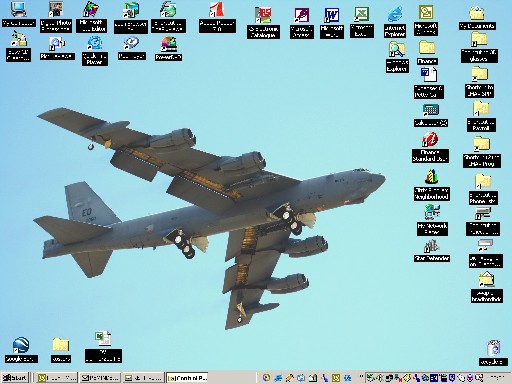512x384 pixels.
Task: Switch to the first Outlook taskbar button
Action: point(57,378)
